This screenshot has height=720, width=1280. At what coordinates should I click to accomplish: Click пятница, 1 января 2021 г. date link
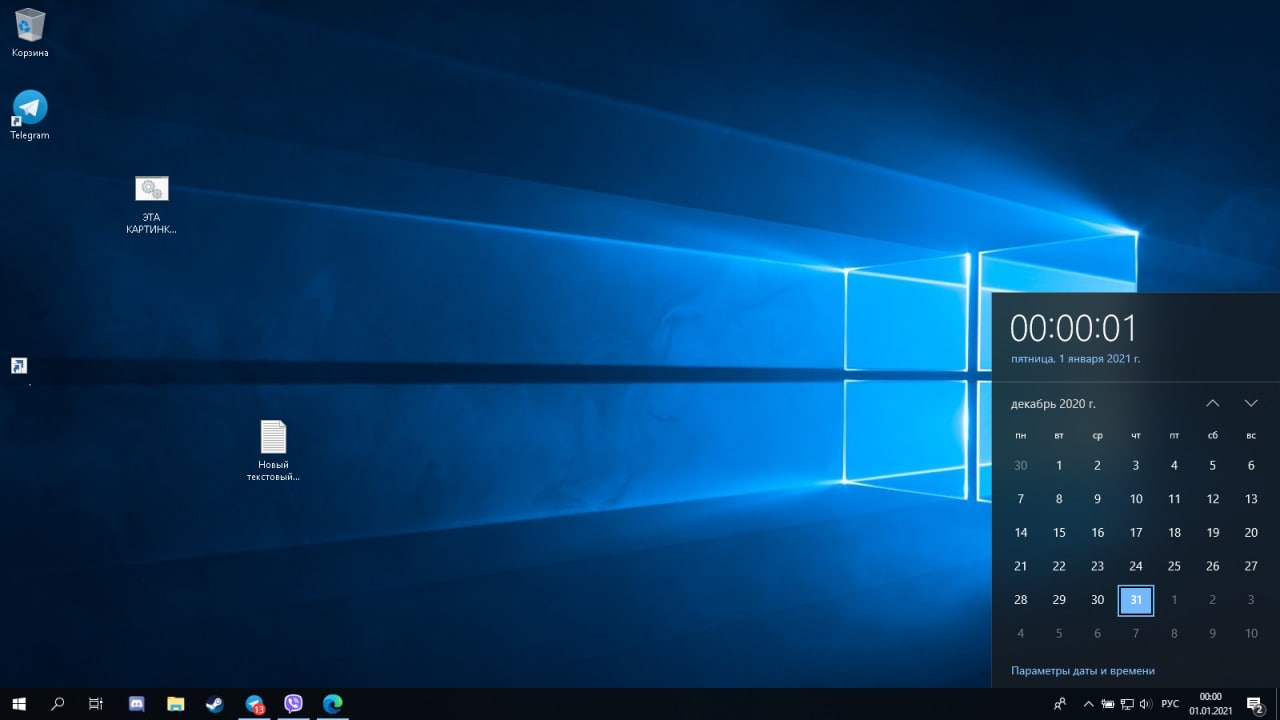click(x=1075, y=358)
